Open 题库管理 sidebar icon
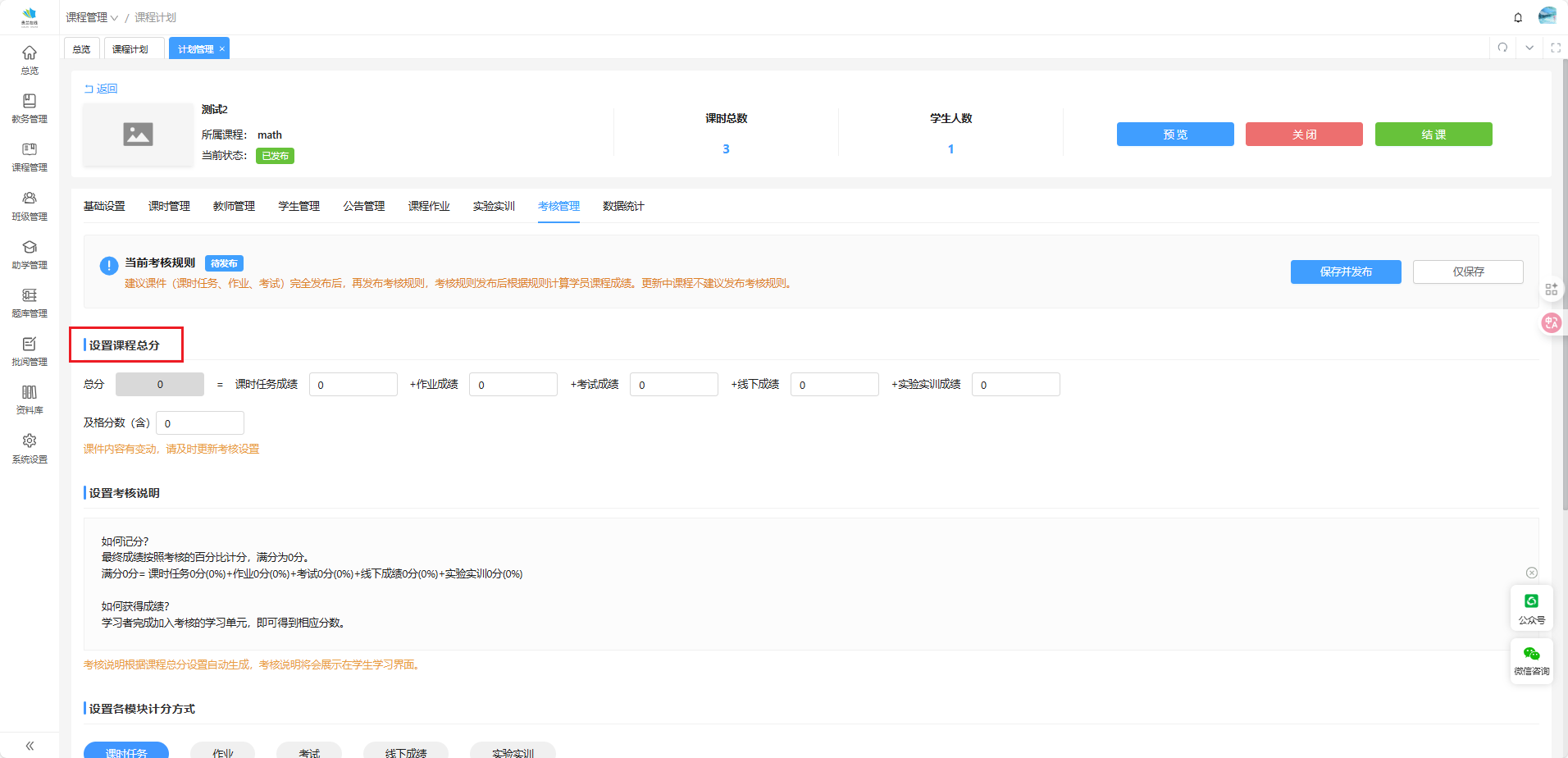This screenshot has height=758, width=1568. [30, 302]
